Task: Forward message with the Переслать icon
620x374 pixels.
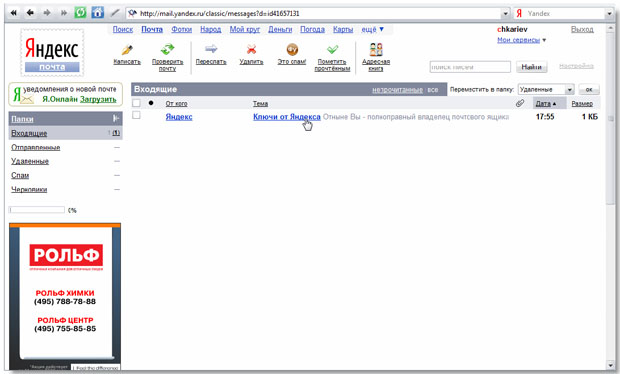Action: click(x=211, y=49)
